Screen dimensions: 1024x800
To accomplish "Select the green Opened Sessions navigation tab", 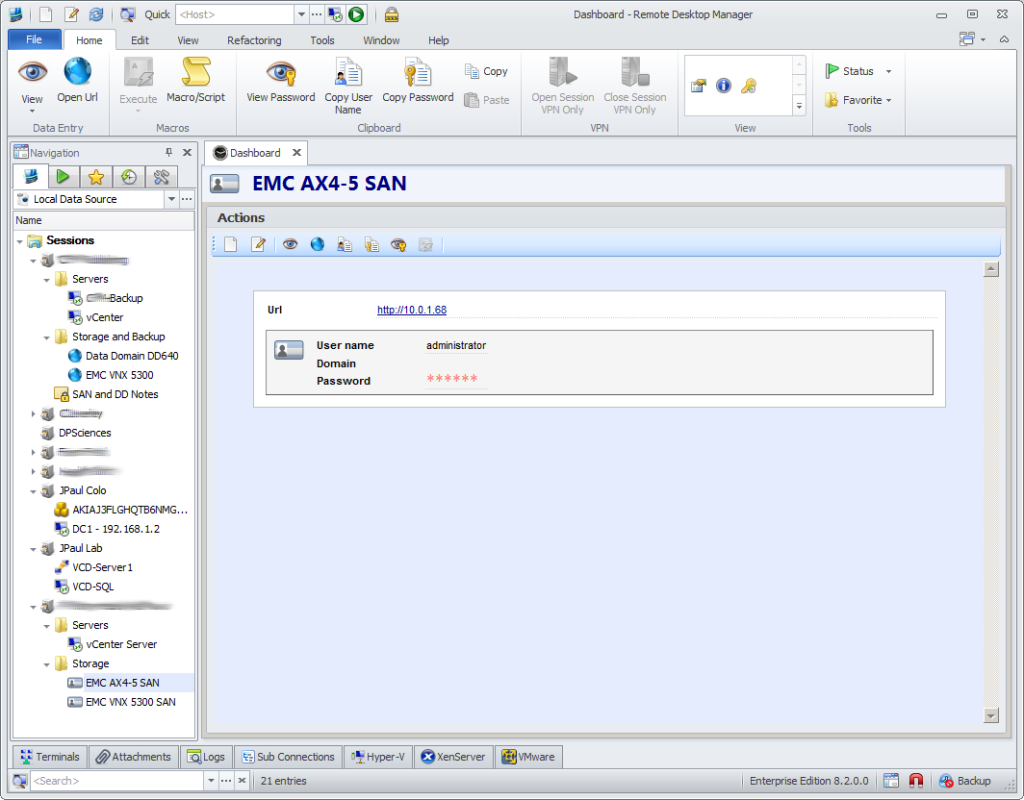I will [63, 176].
